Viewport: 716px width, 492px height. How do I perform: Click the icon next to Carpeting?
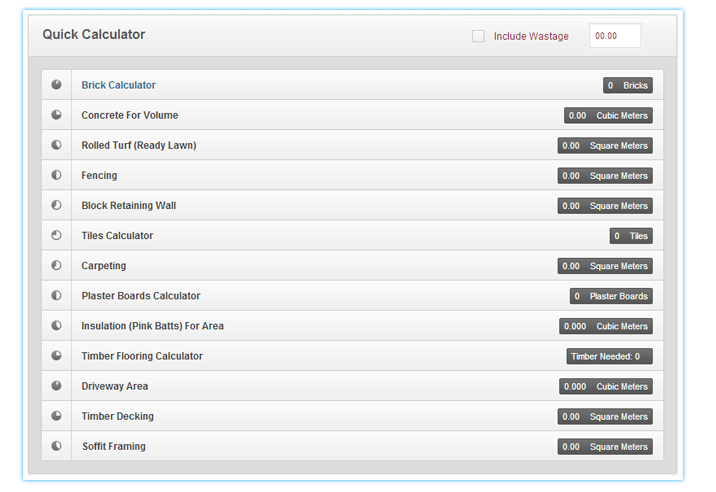click(57, 266)
